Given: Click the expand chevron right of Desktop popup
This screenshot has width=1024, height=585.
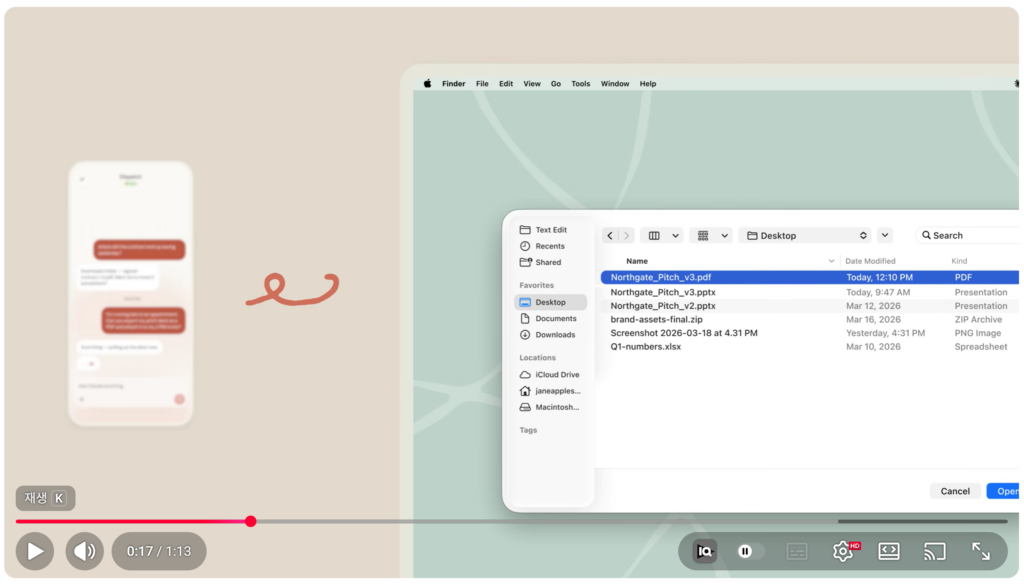Looking at the screenshot, I should tap(885, 235).
